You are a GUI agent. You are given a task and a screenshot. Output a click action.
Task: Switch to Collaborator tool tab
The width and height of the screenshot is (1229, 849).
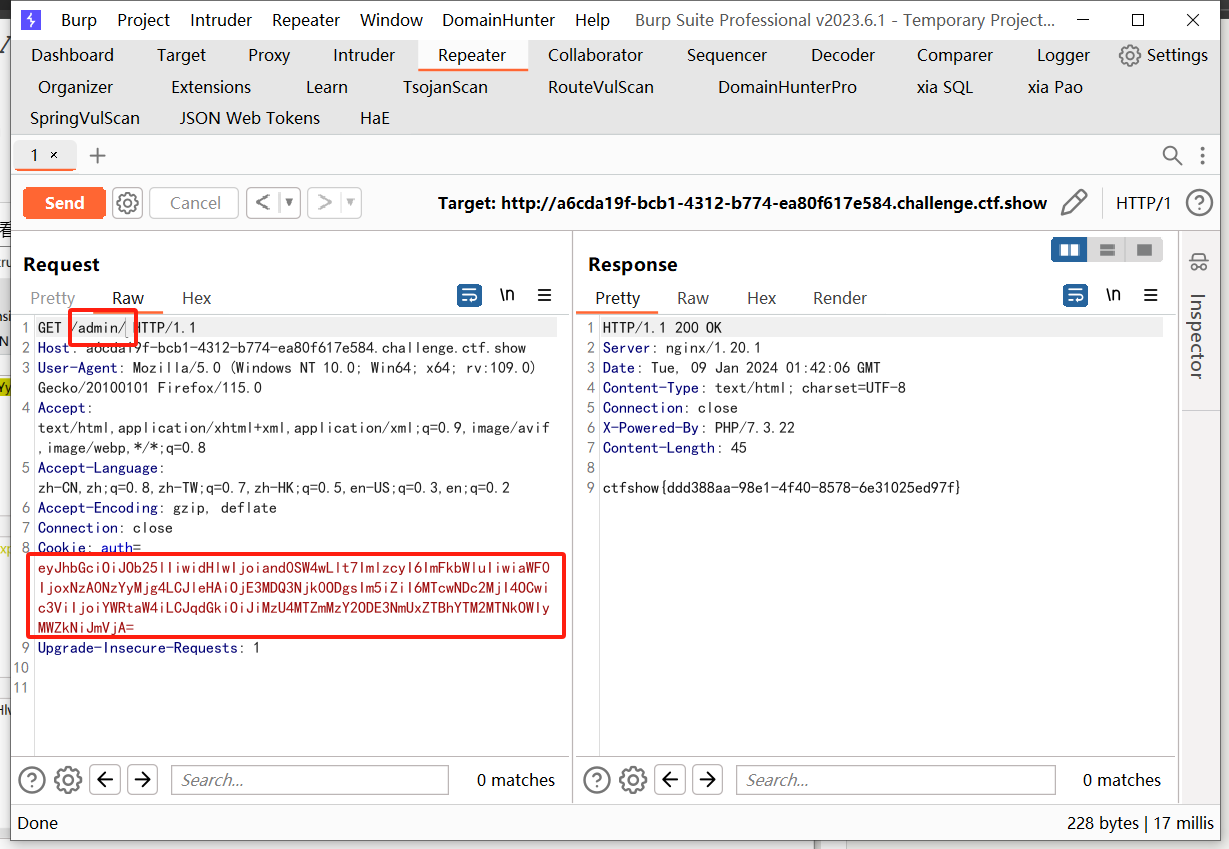point(595,55)
